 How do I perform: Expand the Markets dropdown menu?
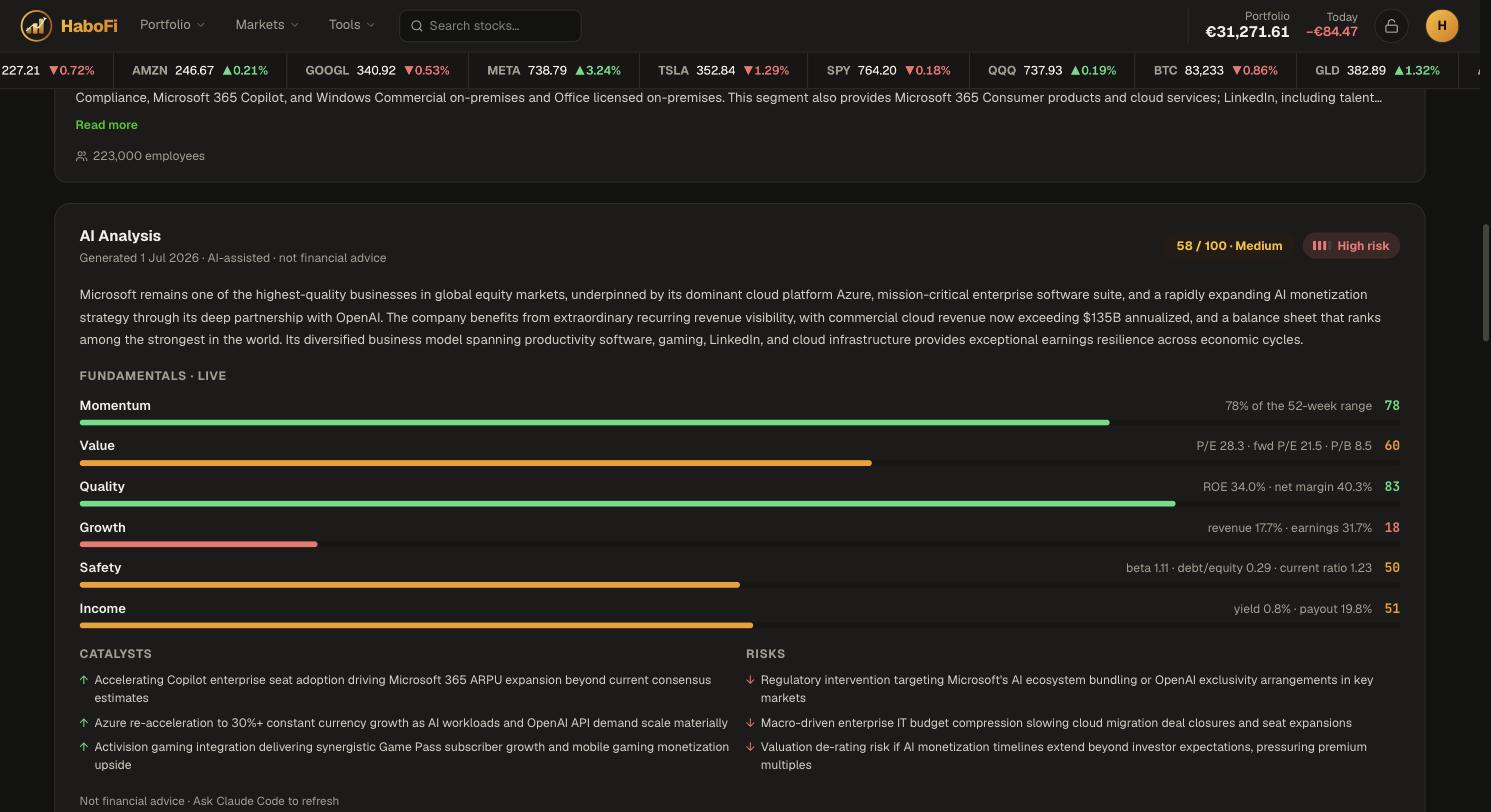(x=267, y=25)
